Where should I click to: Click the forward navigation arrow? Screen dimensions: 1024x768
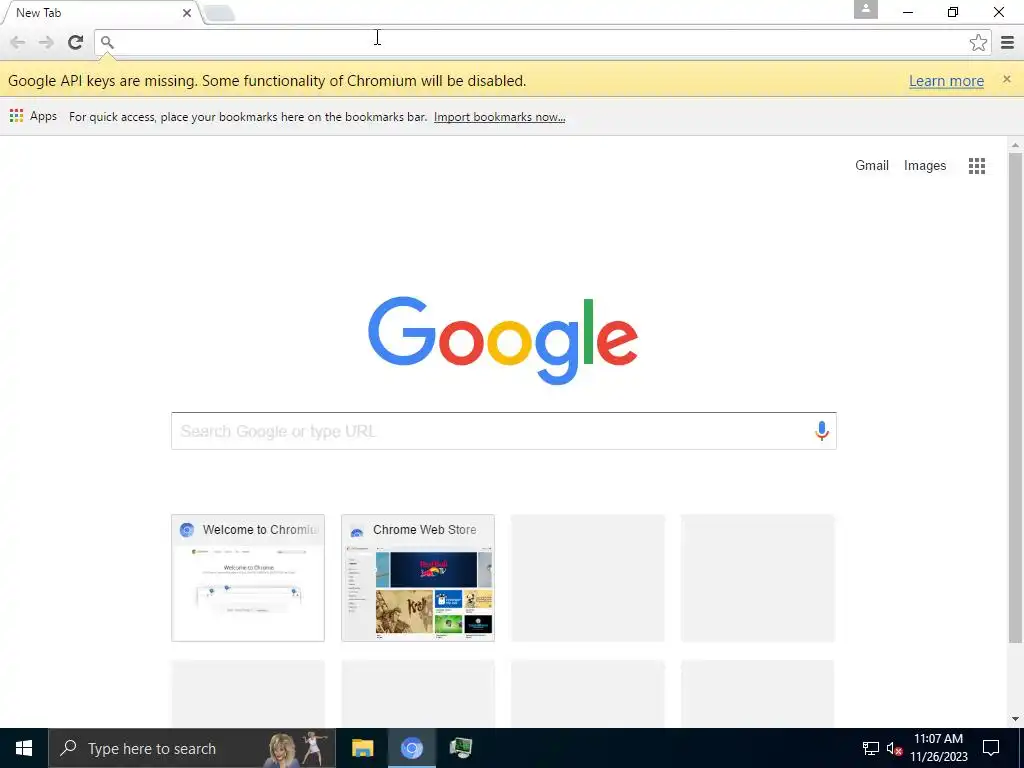coord(46,42)
